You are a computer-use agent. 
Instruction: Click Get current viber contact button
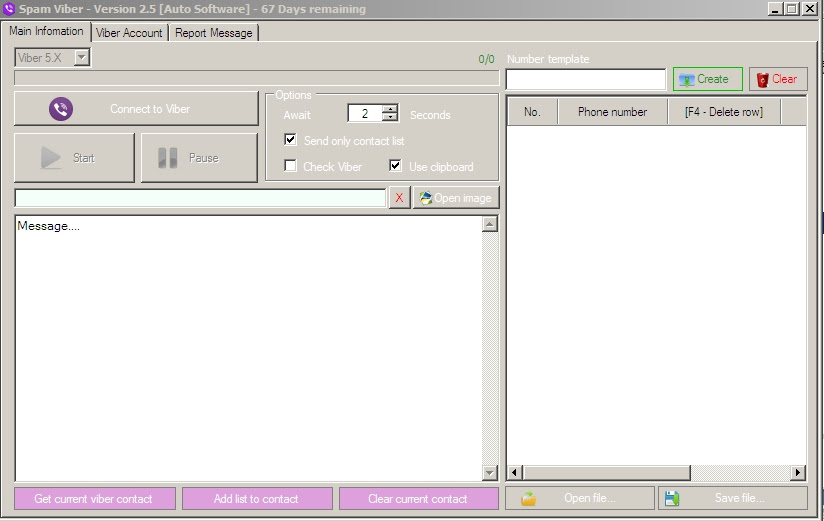pyautogui.click(x=95, y=498)
